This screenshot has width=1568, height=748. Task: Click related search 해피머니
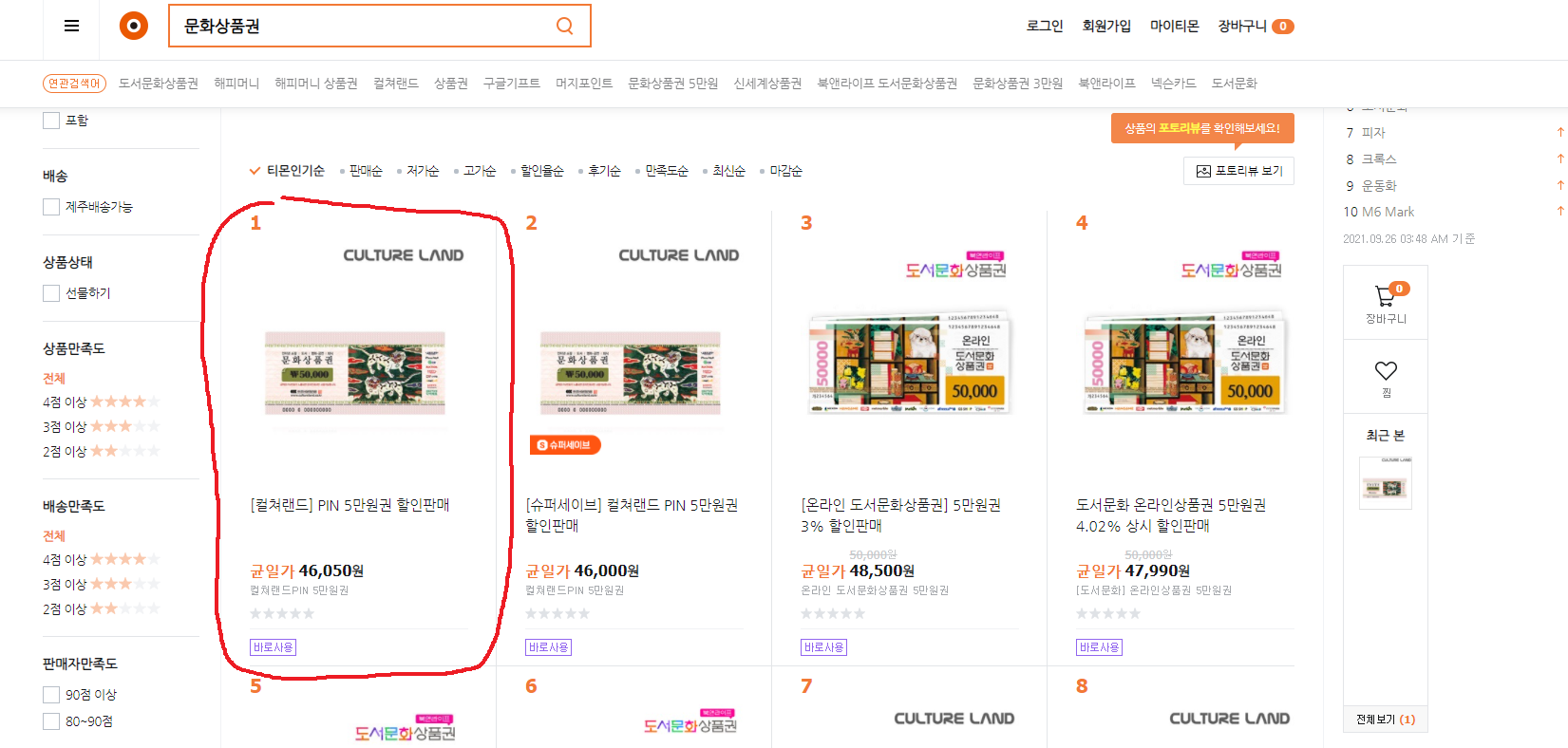coord(236,84)
